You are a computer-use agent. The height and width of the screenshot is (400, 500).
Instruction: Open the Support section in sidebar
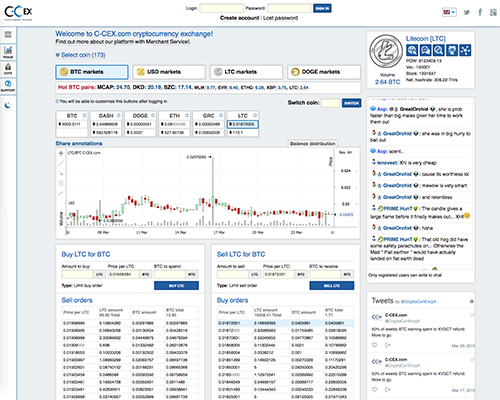pos(8,85)
